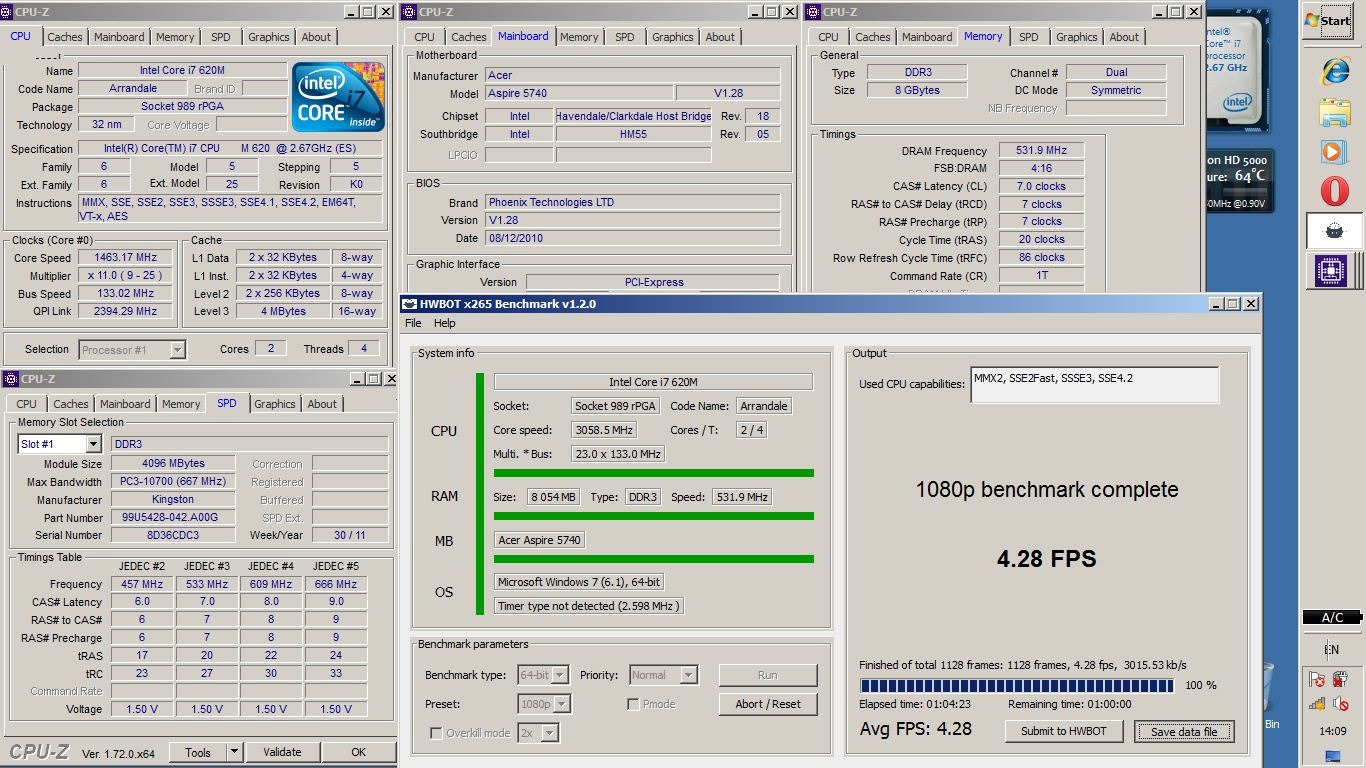Viewport: 1366px width, 768px height.
Task: Click the 4.28 FPS result text
Action: [x=1046, y=558]
